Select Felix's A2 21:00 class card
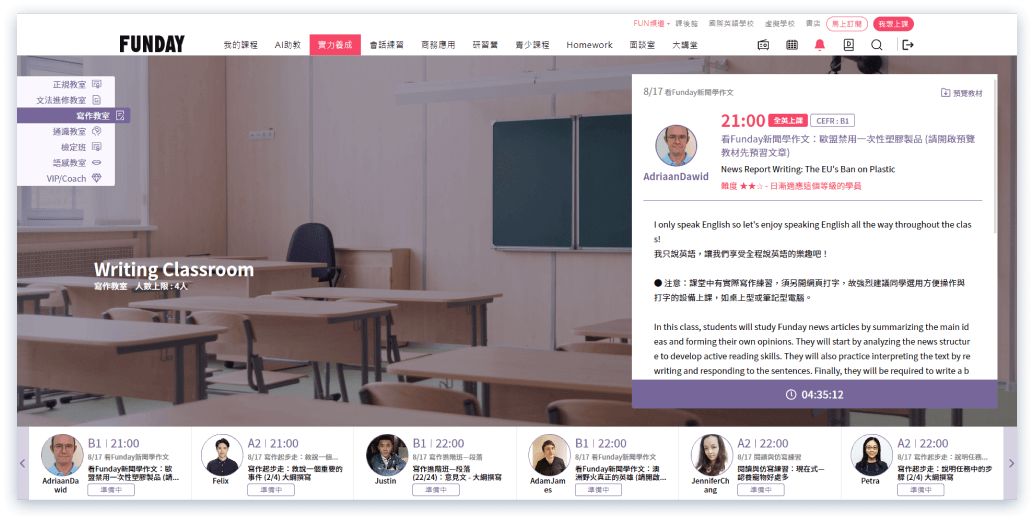 [x=272, y=462]
